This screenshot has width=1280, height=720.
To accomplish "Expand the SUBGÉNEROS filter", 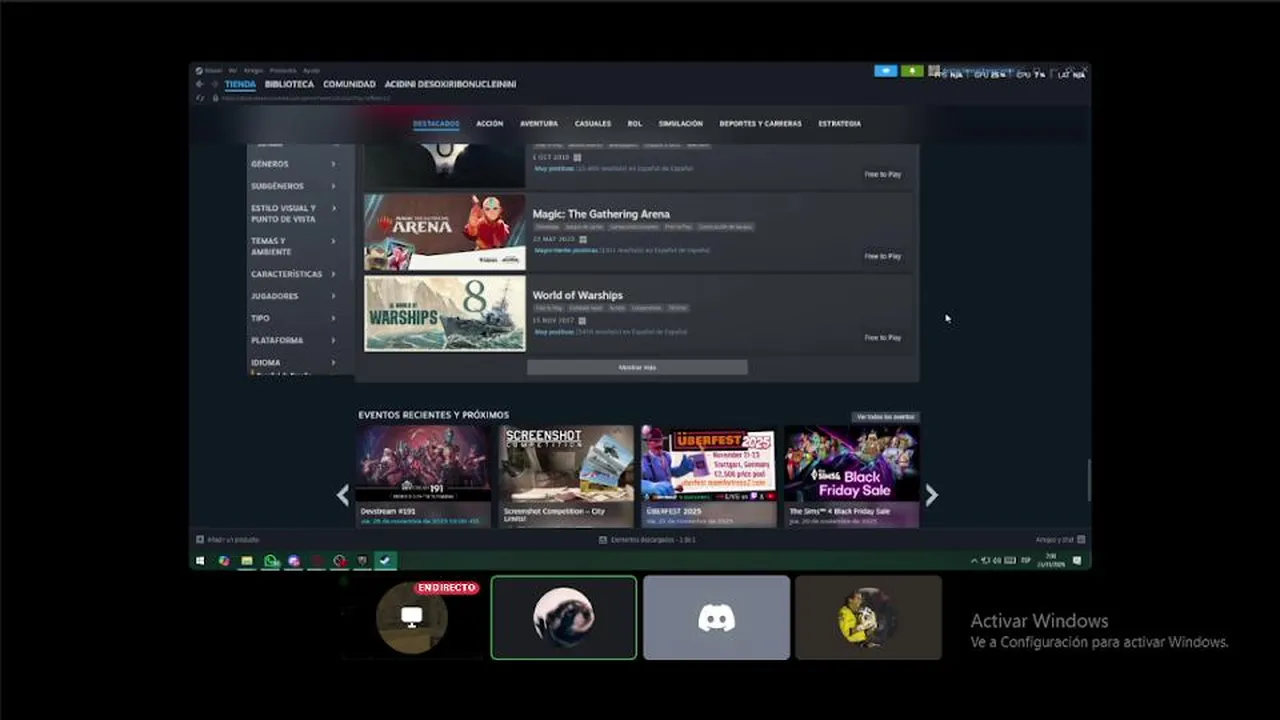I will coord(294,186).
